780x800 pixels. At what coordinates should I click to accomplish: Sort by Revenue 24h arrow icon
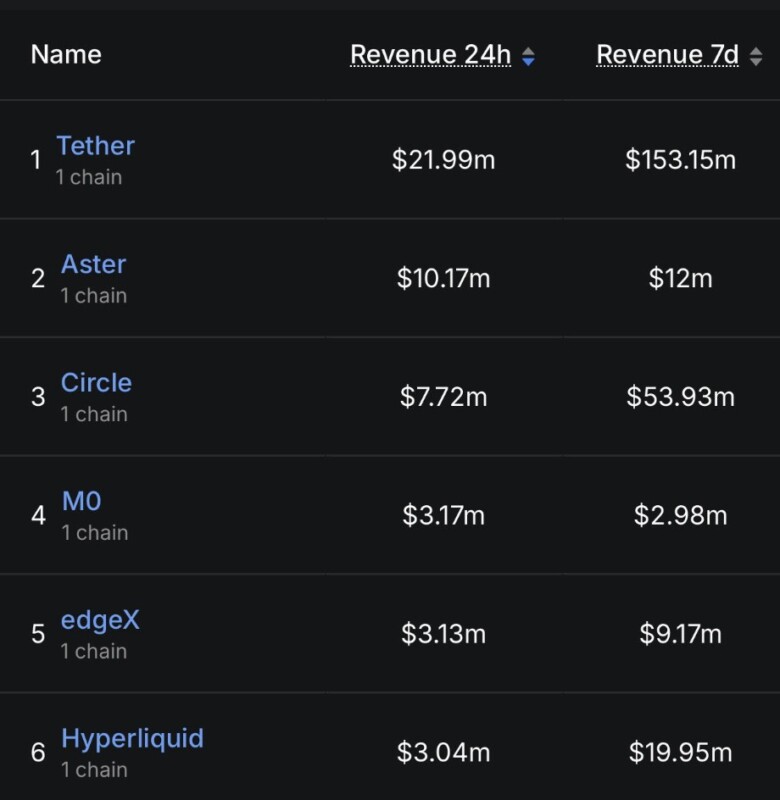coord(528,57)
